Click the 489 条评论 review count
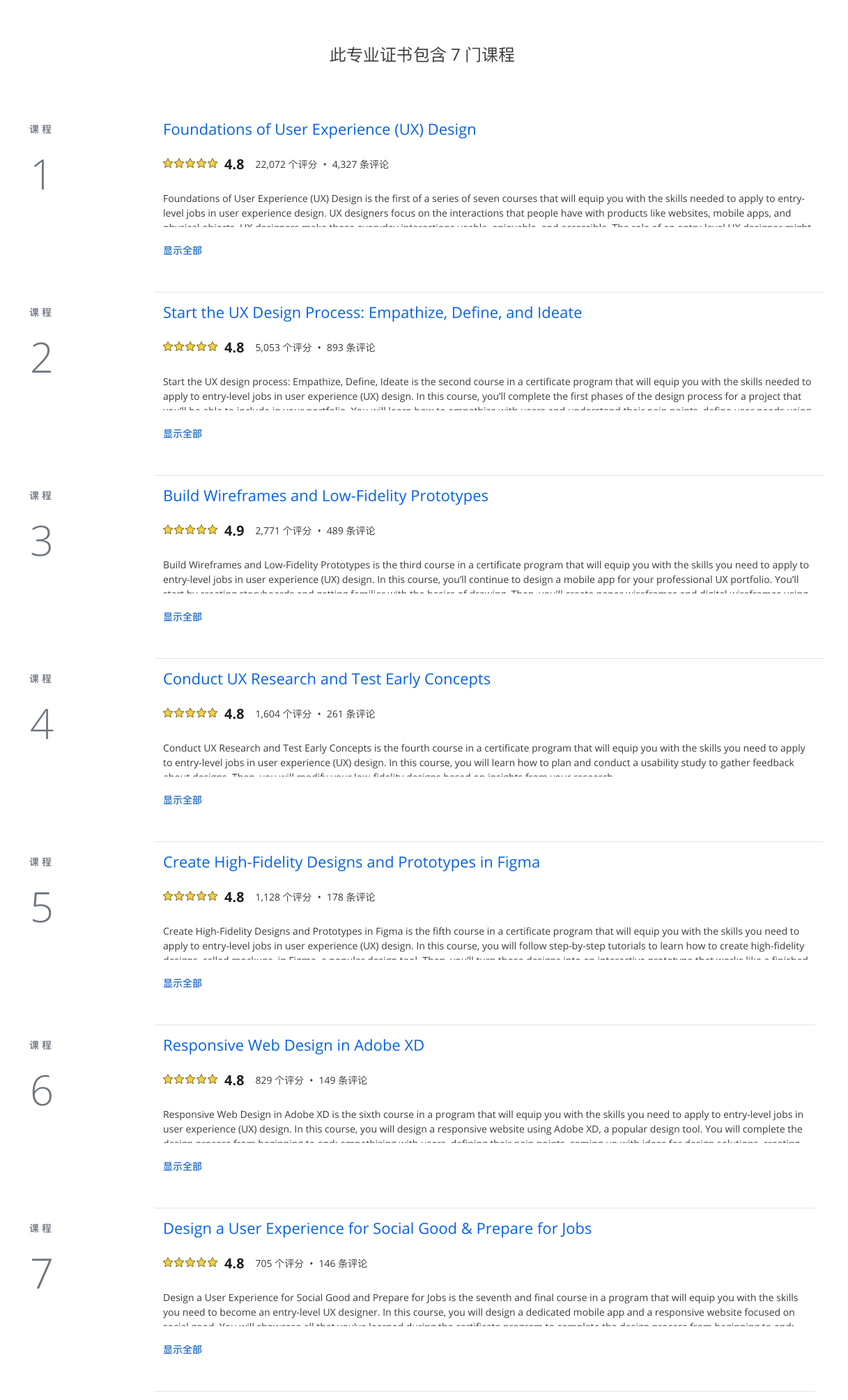 pyautogui.click(x=350, y=531)
